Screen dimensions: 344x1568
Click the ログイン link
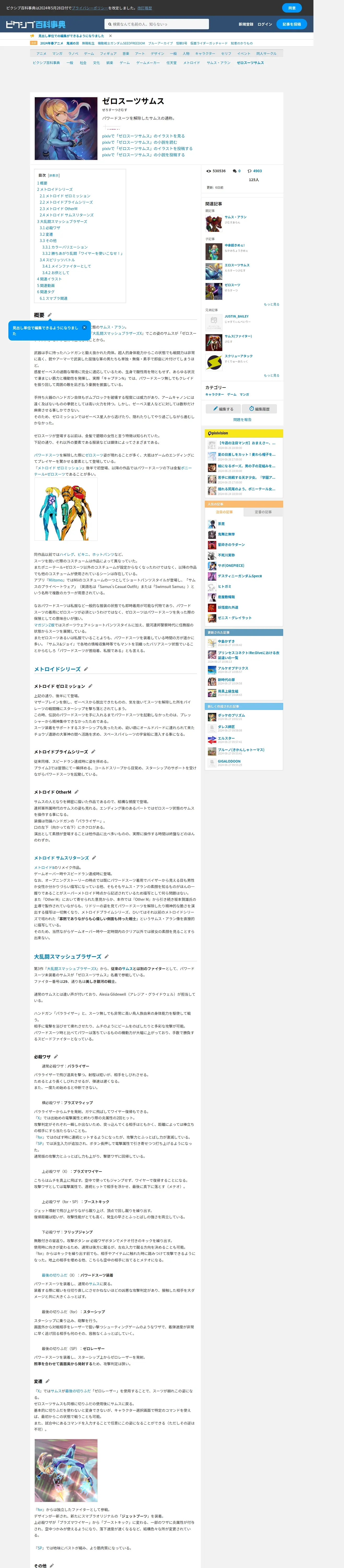[265, 24]
